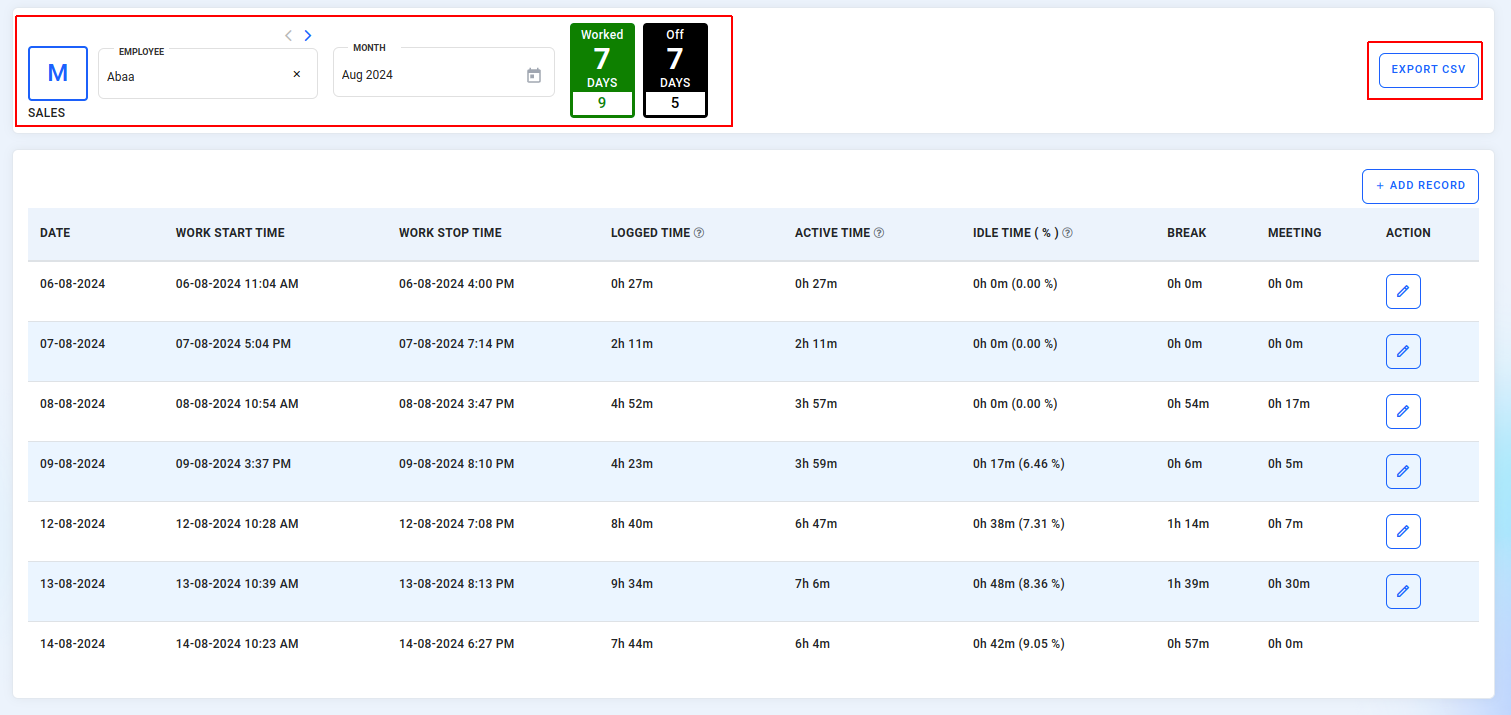Click stop time 14-08-2024 6:27 PM
This screenshot has height=715, width=1511.
pos(456,644)
